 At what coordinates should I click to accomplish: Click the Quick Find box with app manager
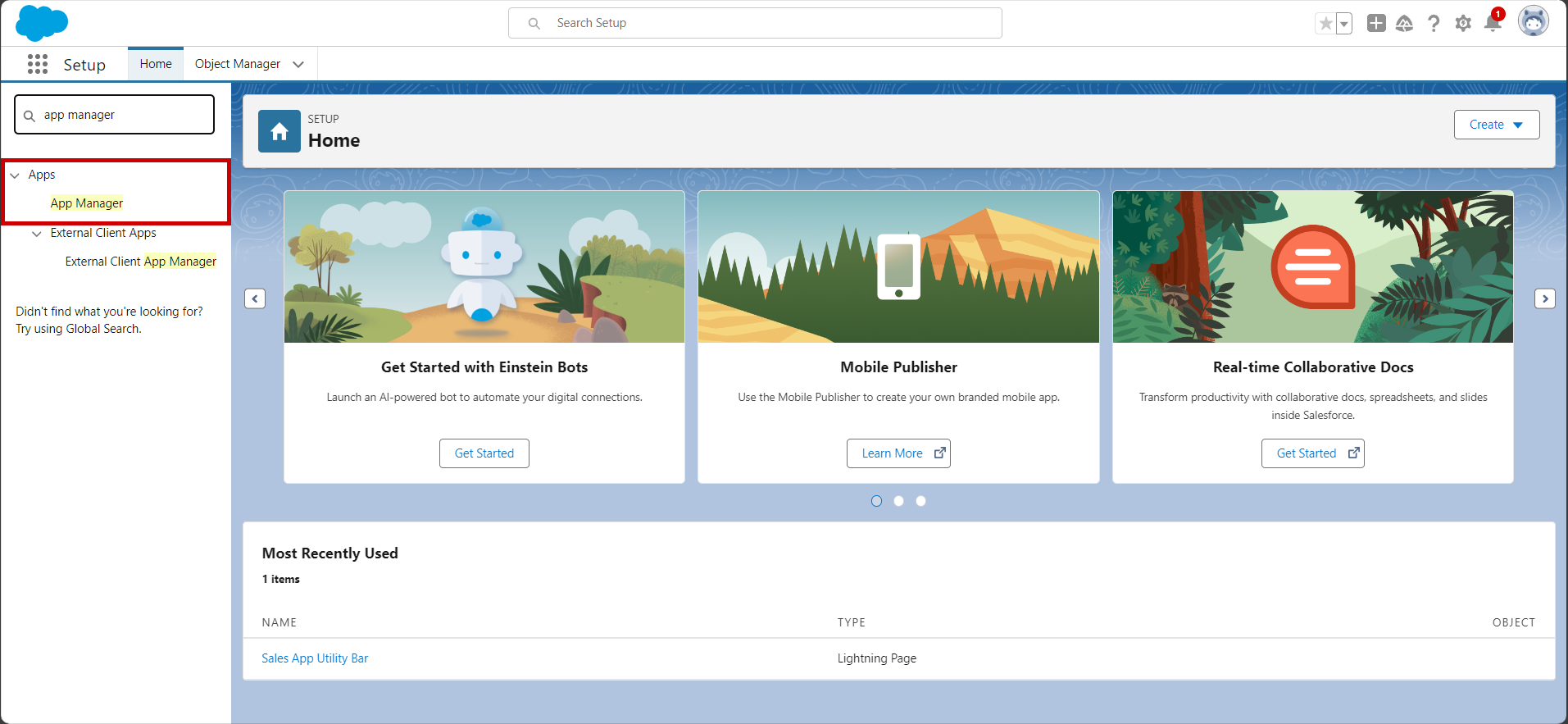114,115
